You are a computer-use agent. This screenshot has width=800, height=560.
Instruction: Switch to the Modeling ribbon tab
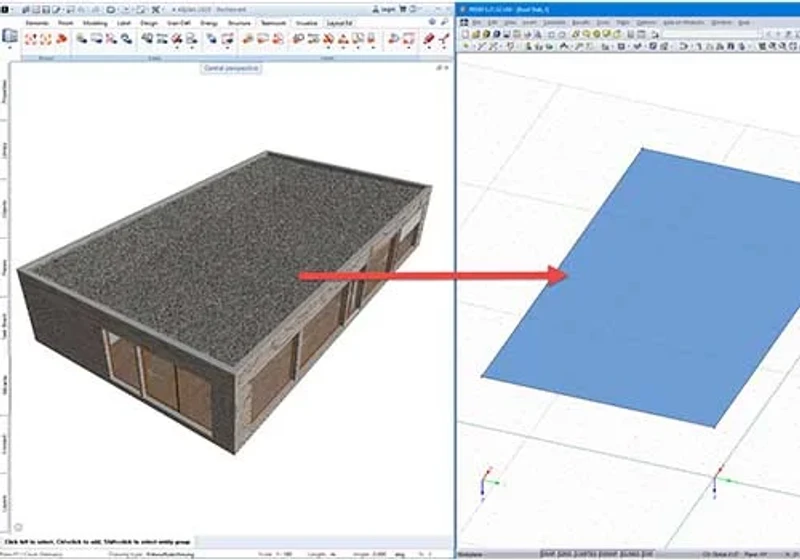pos(95,23)
